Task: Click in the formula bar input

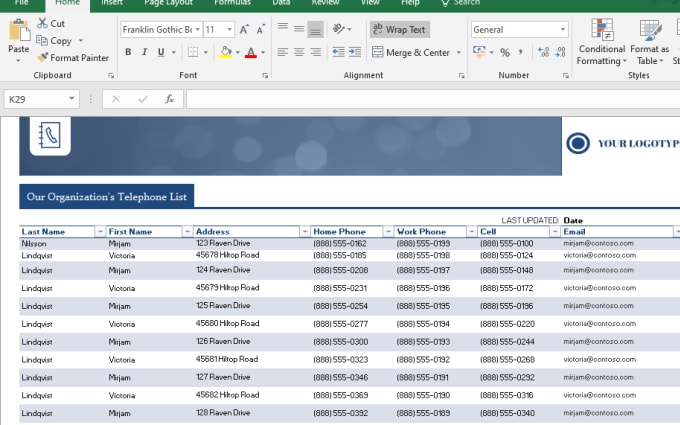Action: click(433, 99)
